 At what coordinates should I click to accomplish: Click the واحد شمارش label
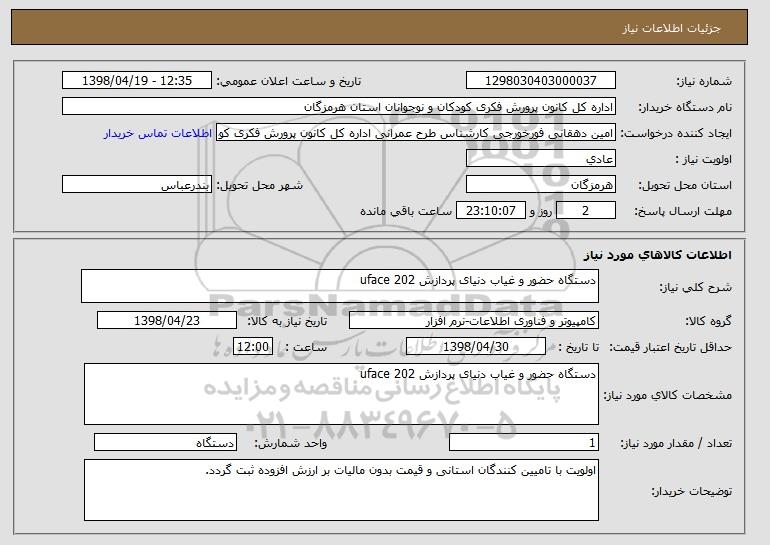tap(290, 444)
